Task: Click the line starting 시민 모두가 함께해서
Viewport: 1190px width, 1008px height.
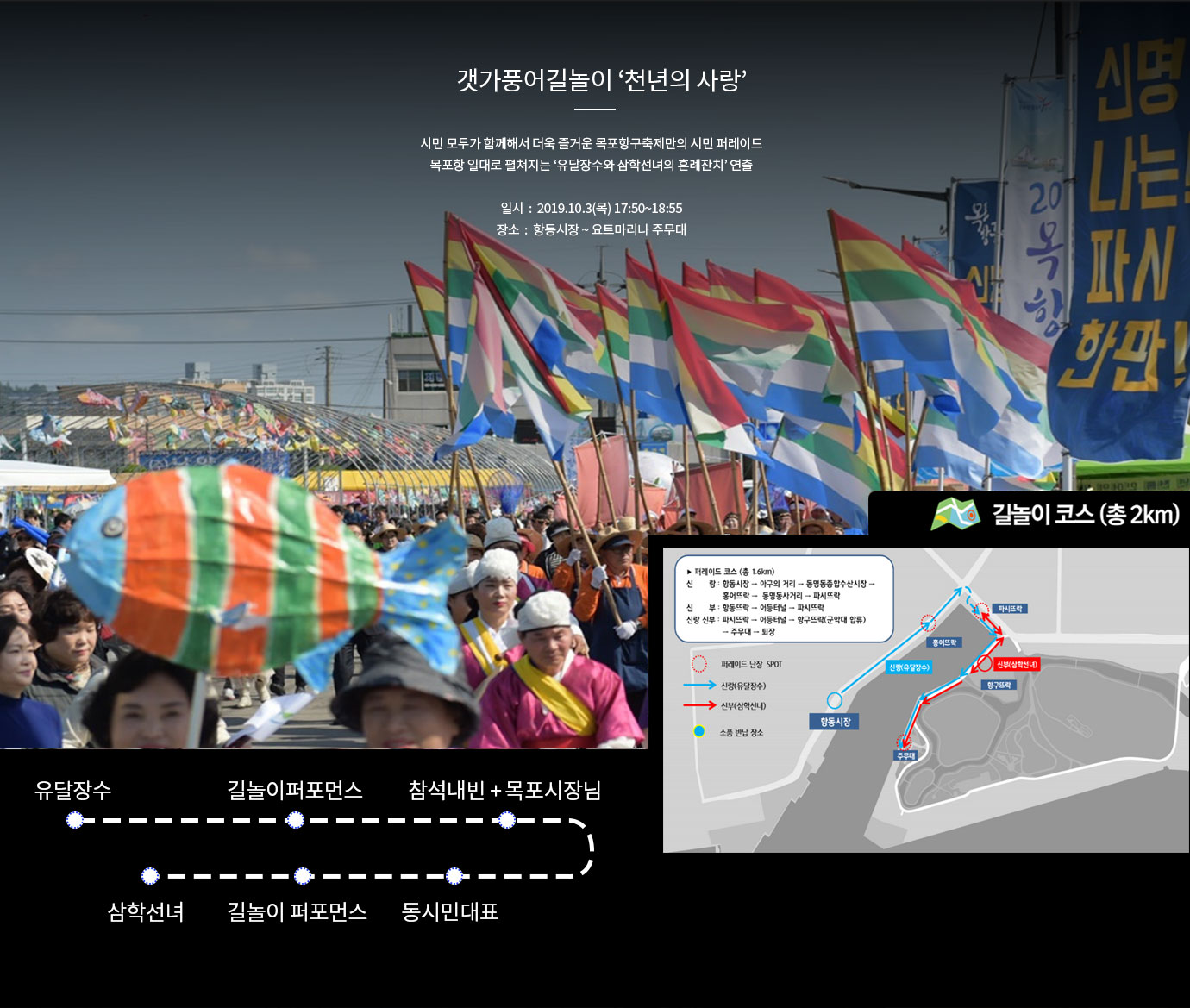Action: coord(592,143)
